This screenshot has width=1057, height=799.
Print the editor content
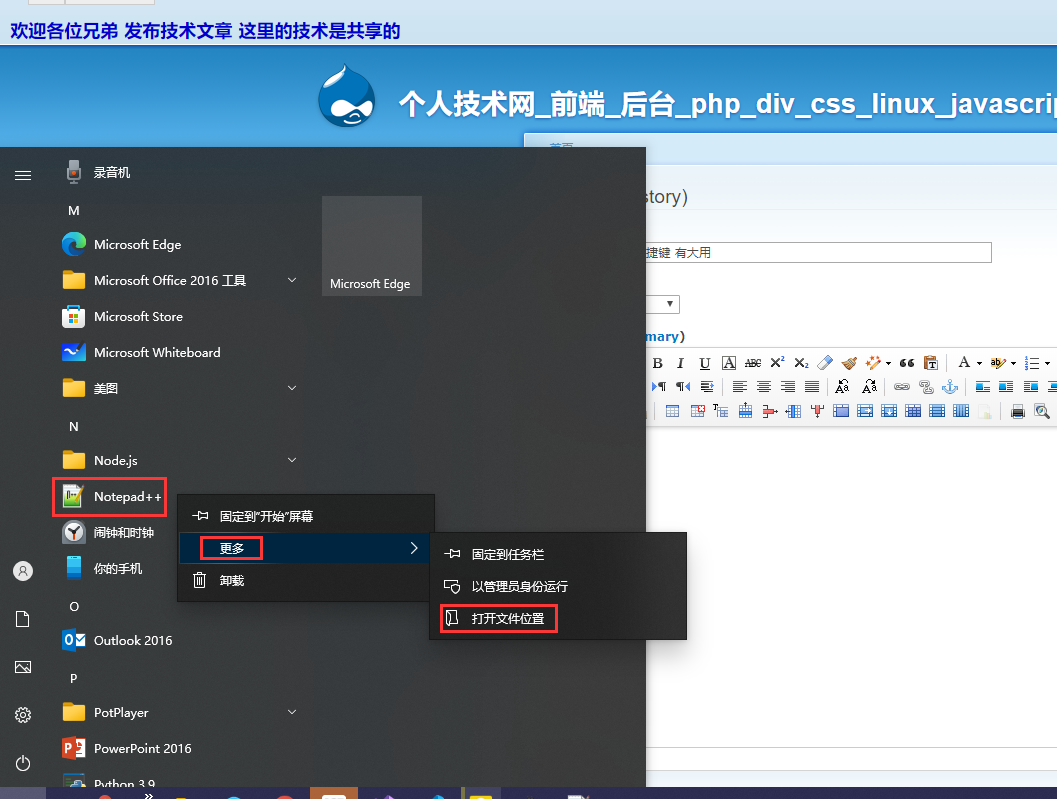[1018, 411]
